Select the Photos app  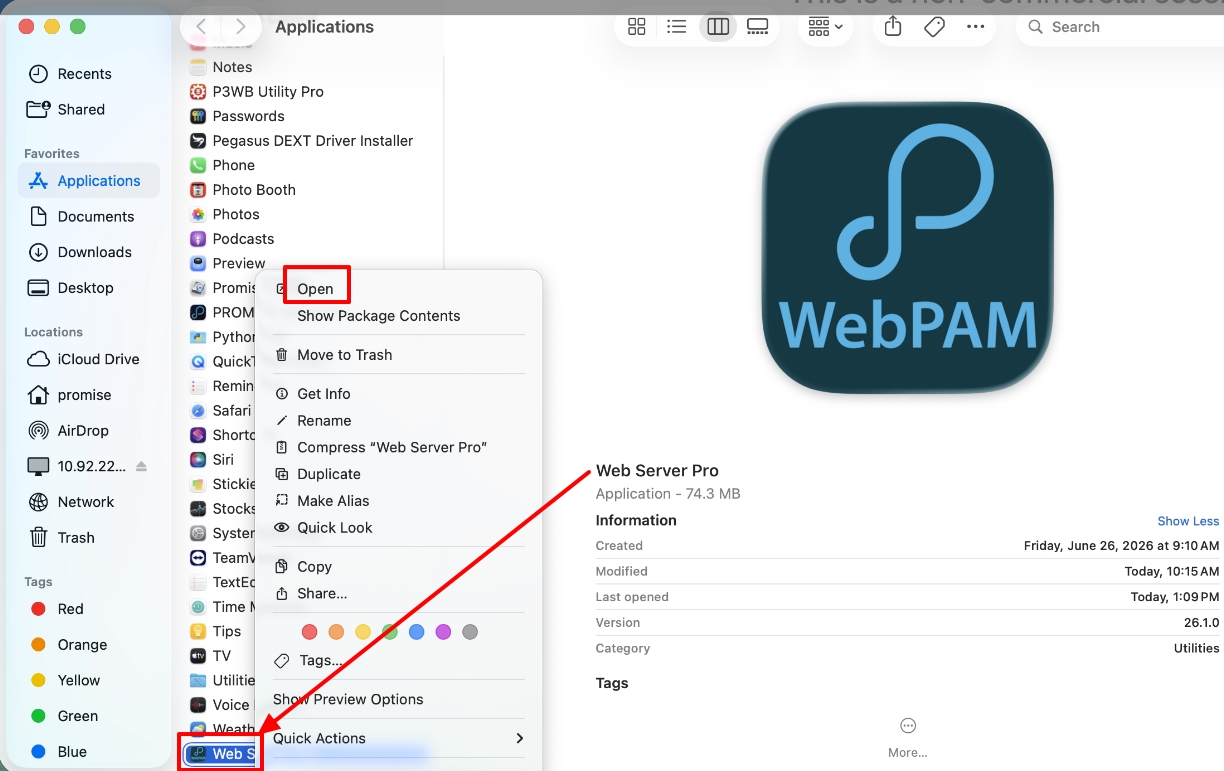236,215
